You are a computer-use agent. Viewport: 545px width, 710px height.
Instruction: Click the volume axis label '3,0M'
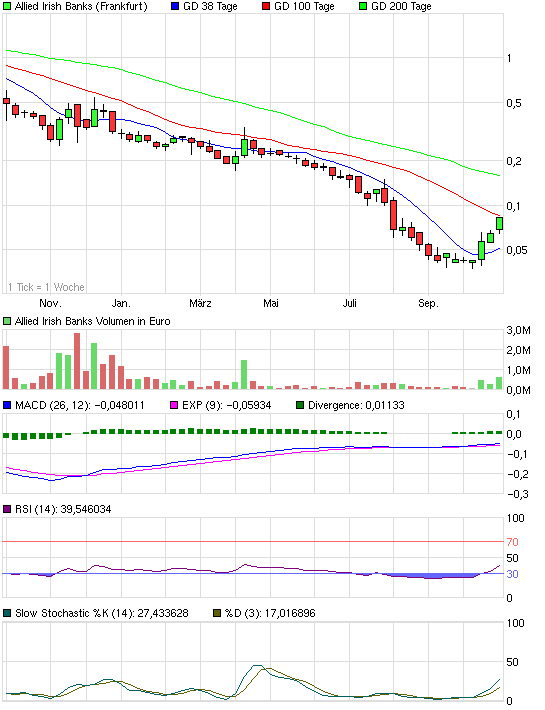click(x=518, y=330)
